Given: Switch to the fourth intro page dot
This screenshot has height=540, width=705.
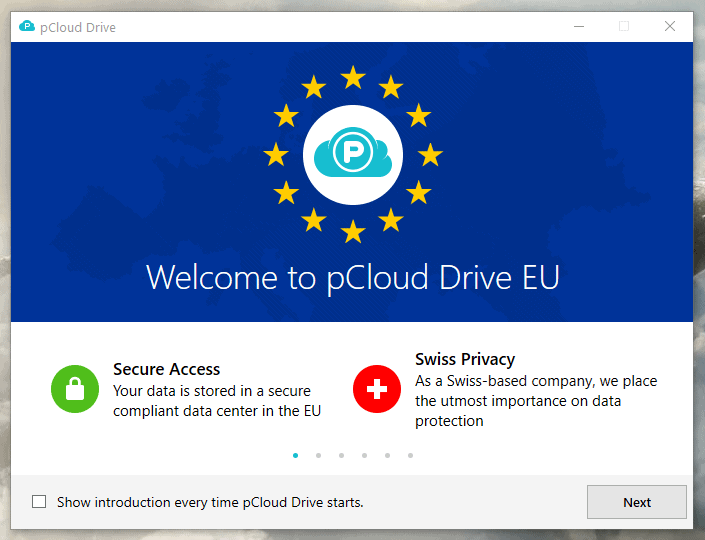Looking at the screenshot, I should tap(364, 455).
